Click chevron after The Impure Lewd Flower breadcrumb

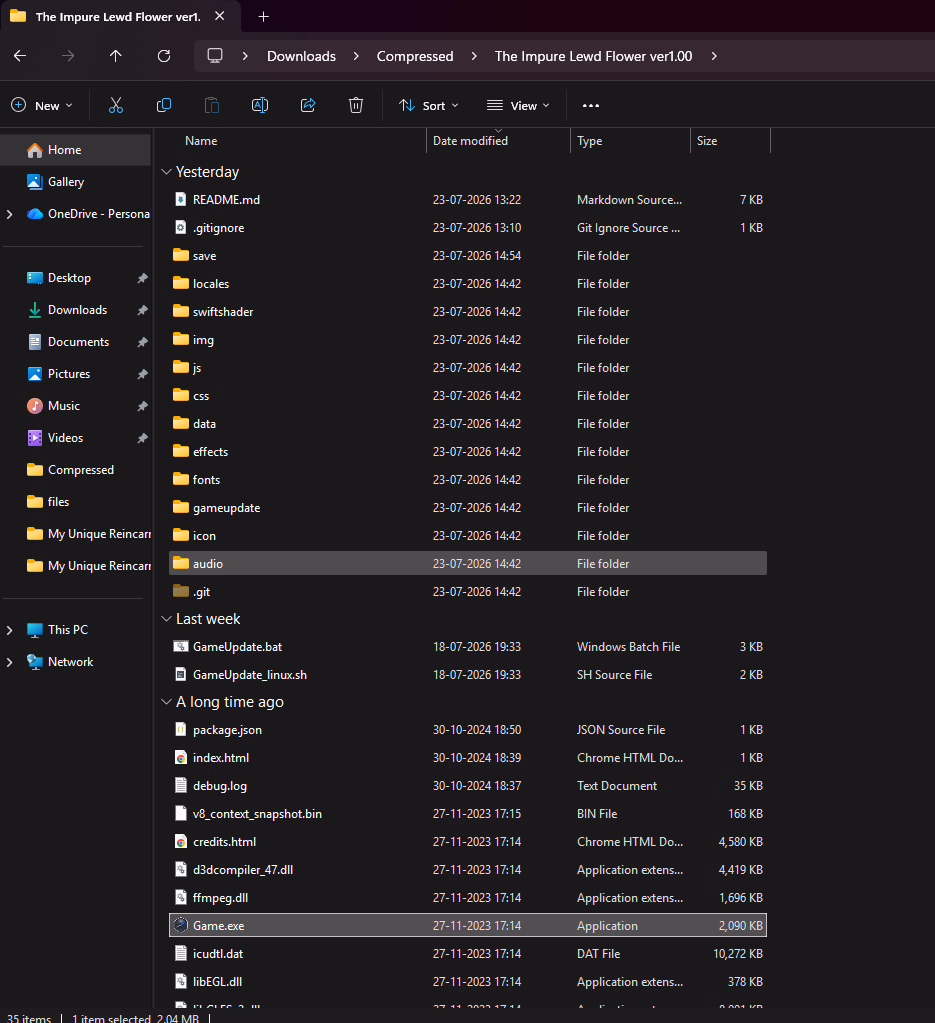pos(714,56)
